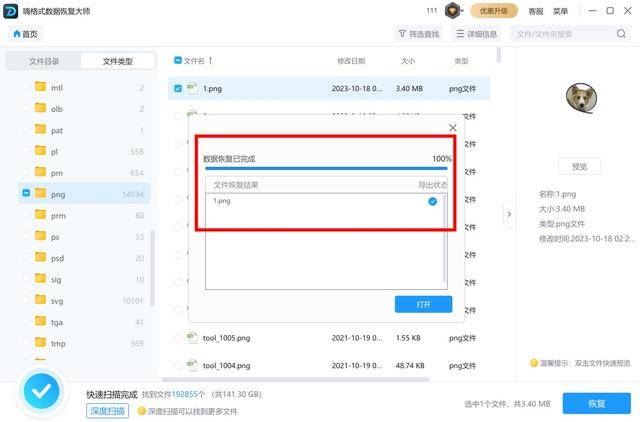
Task: Click the deep scan tip bulb icon
Action: [142, 411]
